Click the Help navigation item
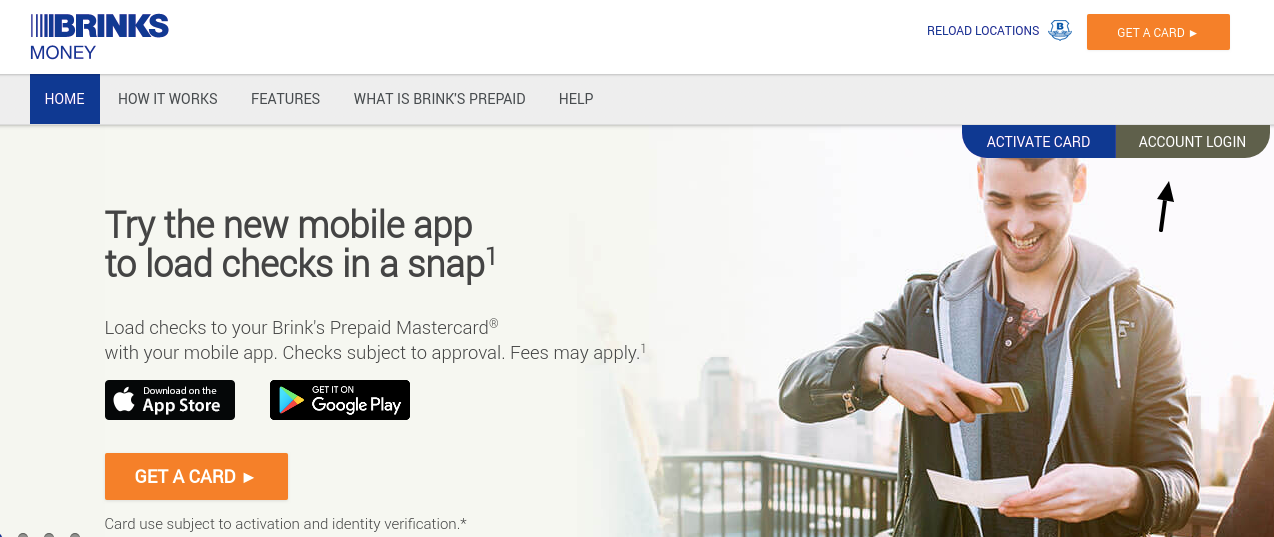This screenshot has width=1274, height=537. [x=576, y=99]
